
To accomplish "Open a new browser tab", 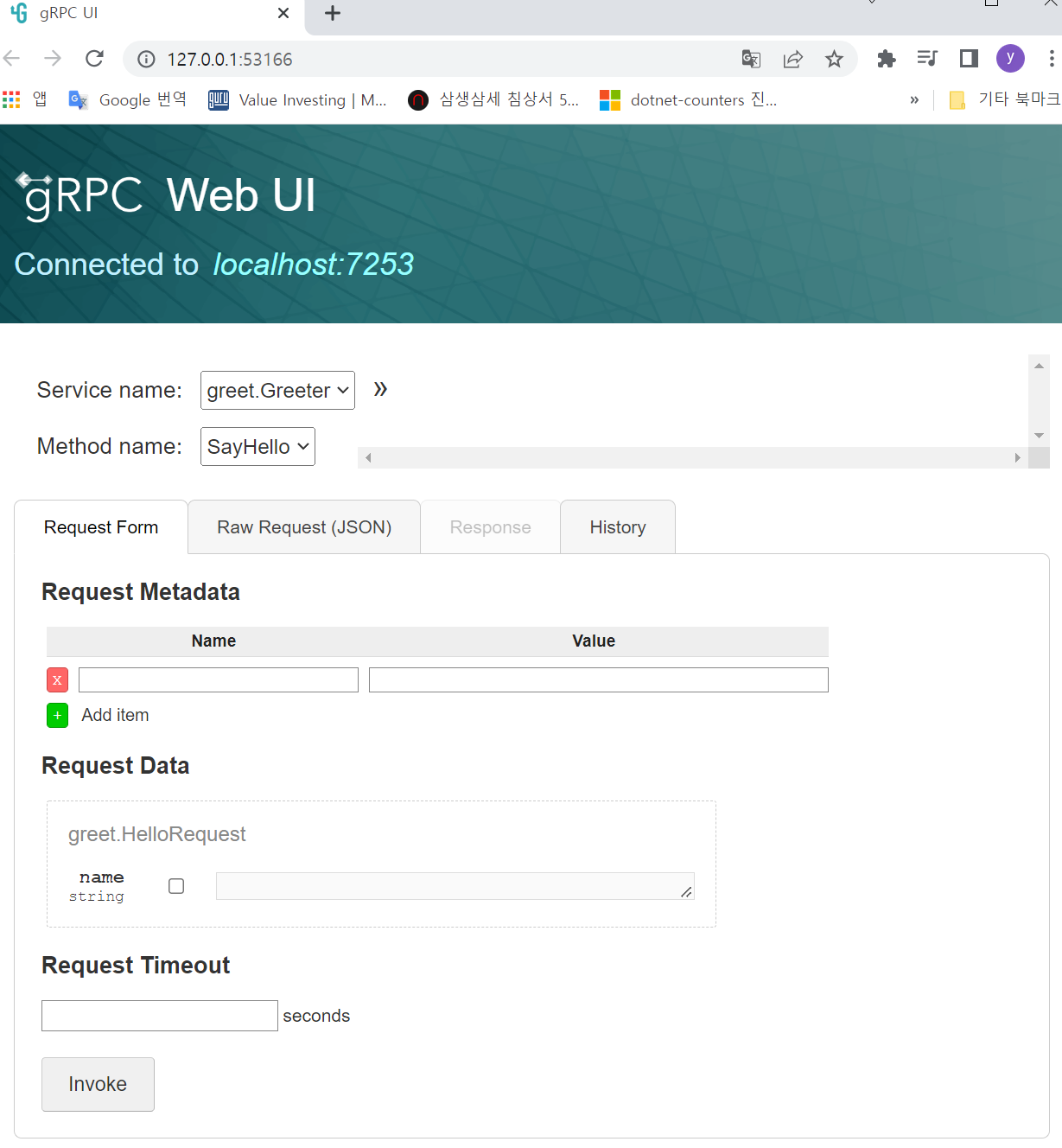I will 333,13.
